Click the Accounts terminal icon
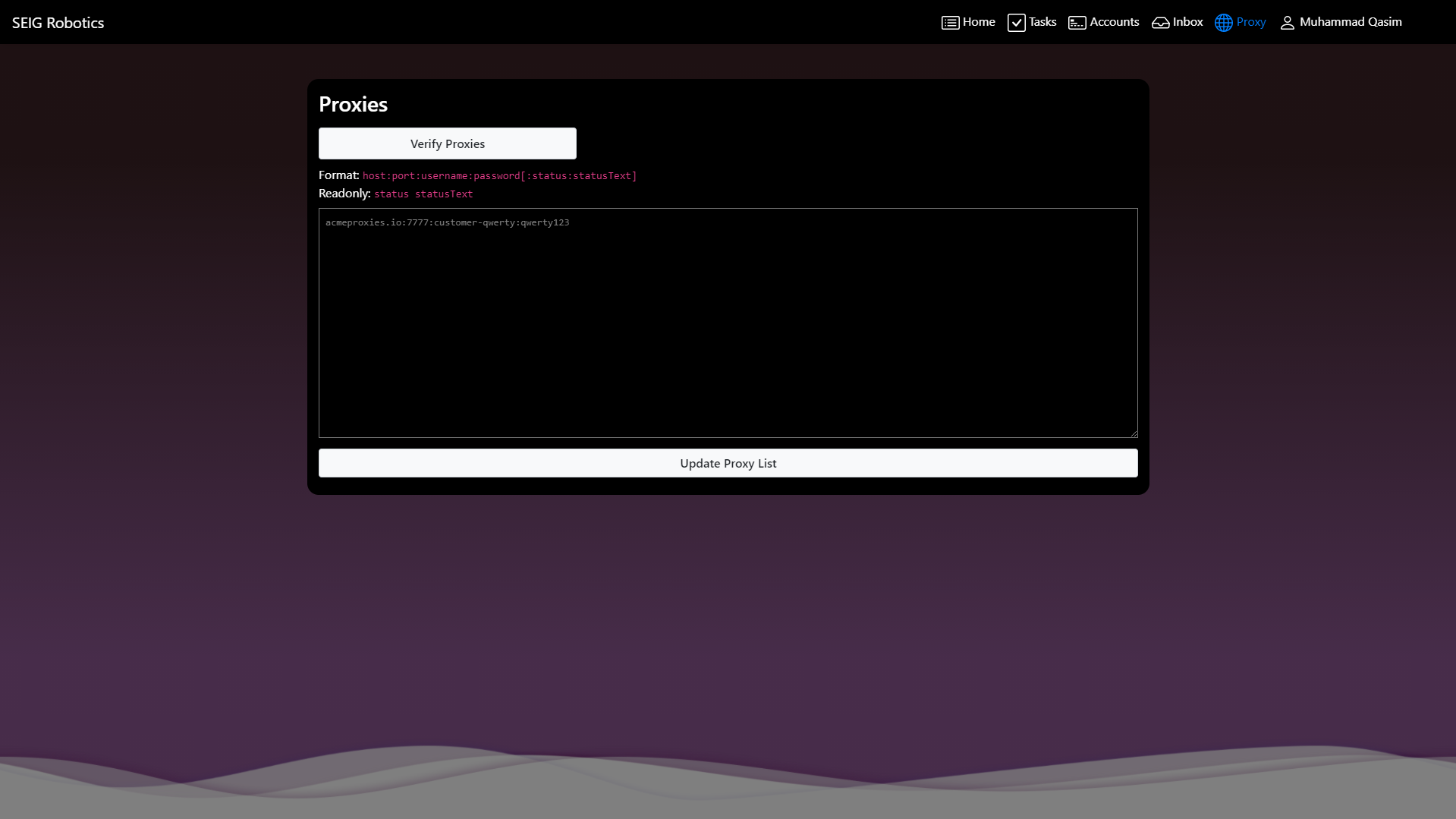Image resolution: width=1456 pixels, height=819 pixels. [x=1077, y=23]
